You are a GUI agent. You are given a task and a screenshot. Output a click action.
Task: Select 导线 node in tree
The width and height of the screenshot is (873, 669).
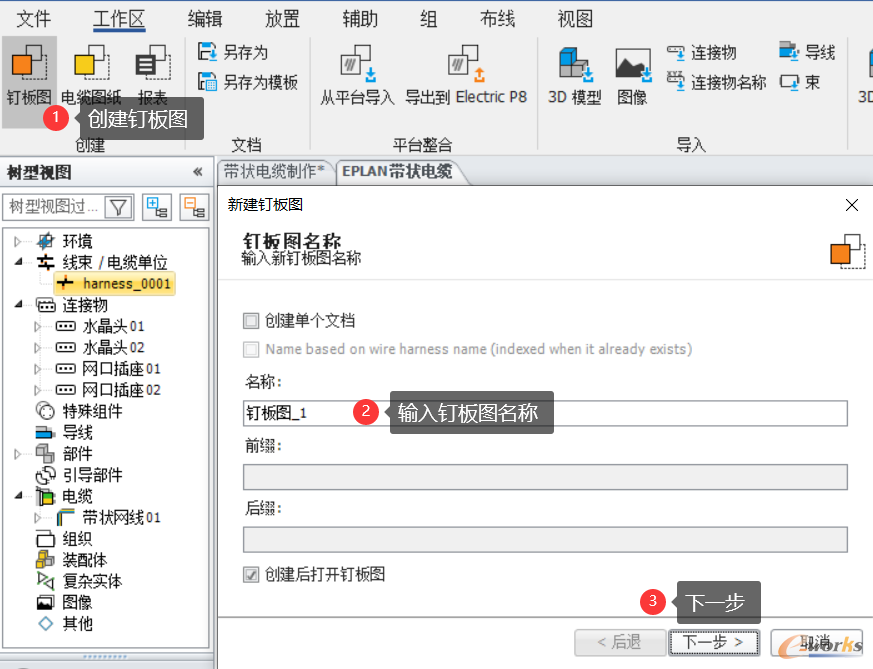pyautogui.click(x=64, y=432)
